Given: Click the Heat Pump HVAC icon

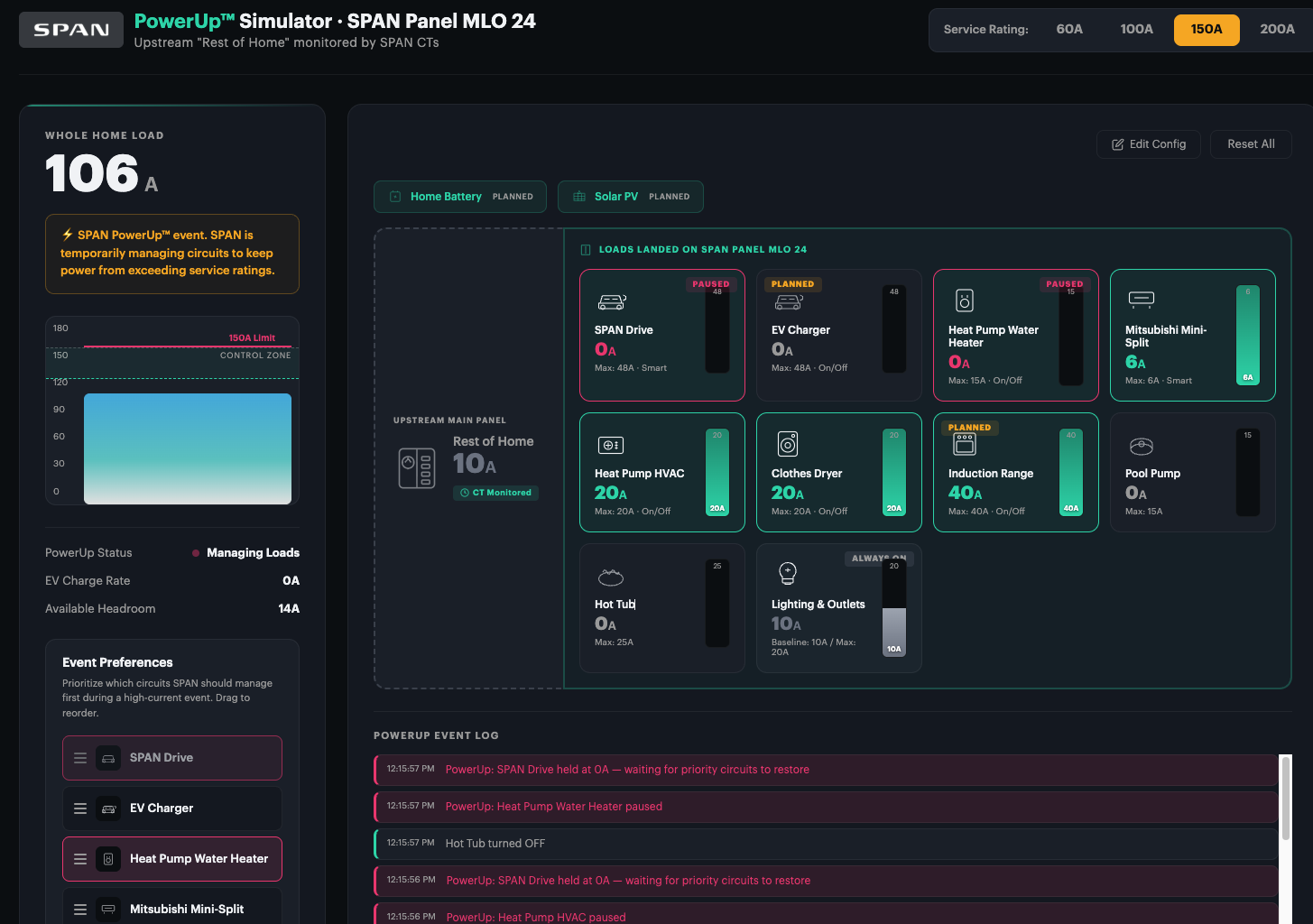Looking at the screenshot, I should pos(611,445).
